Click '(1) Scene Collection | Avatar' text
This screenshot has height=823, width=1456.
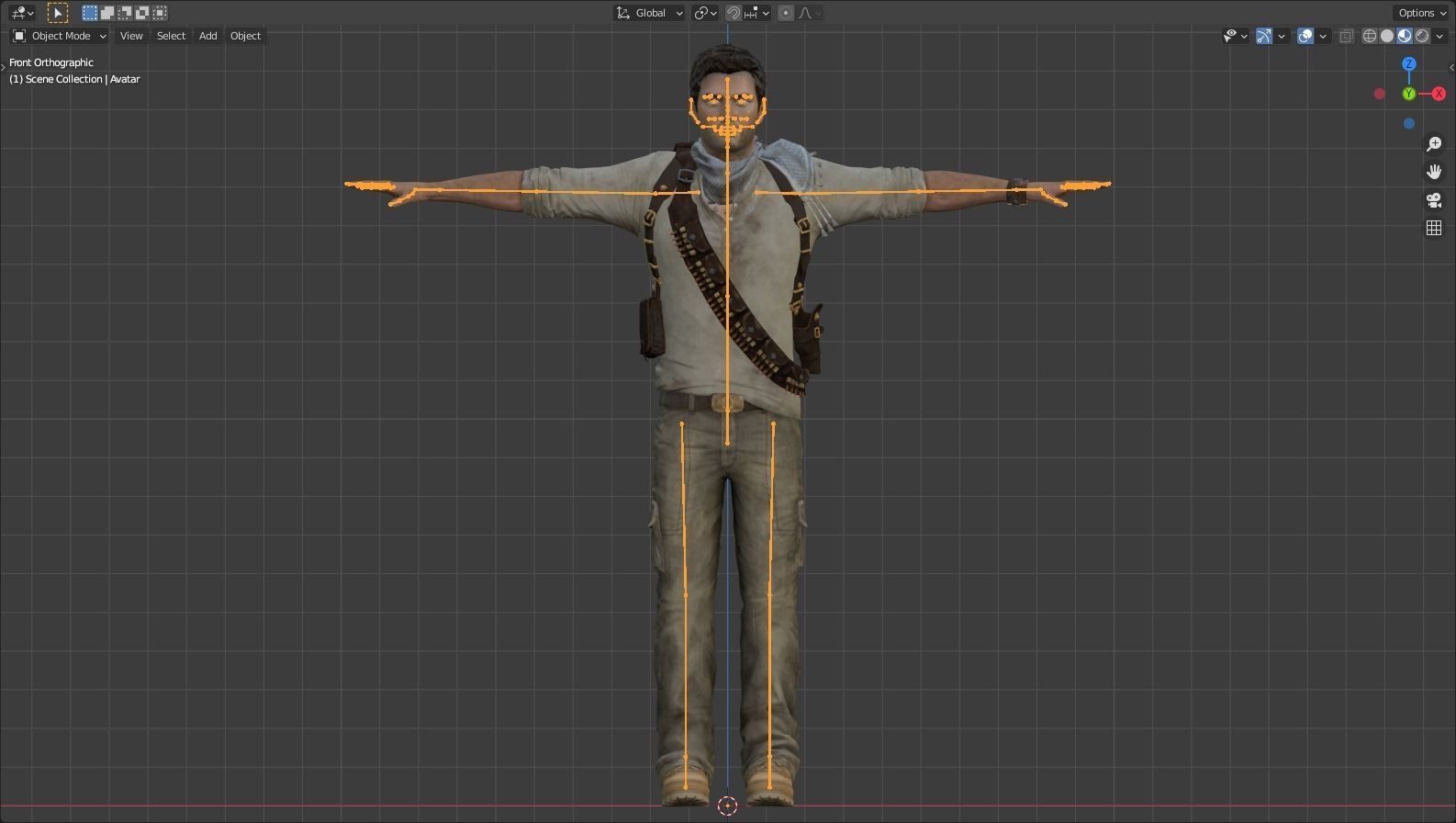point(74,79)
